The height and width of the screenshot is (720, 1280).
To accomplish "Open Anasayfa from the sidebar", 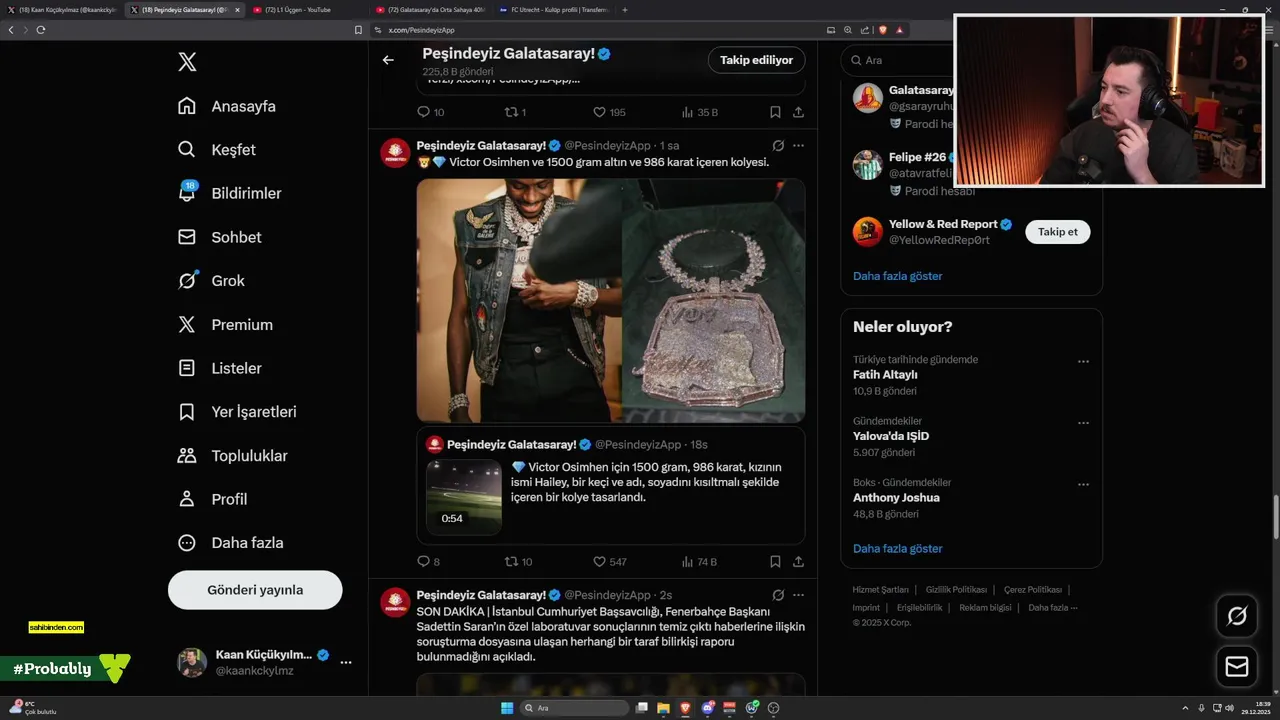I will point(227,106).
